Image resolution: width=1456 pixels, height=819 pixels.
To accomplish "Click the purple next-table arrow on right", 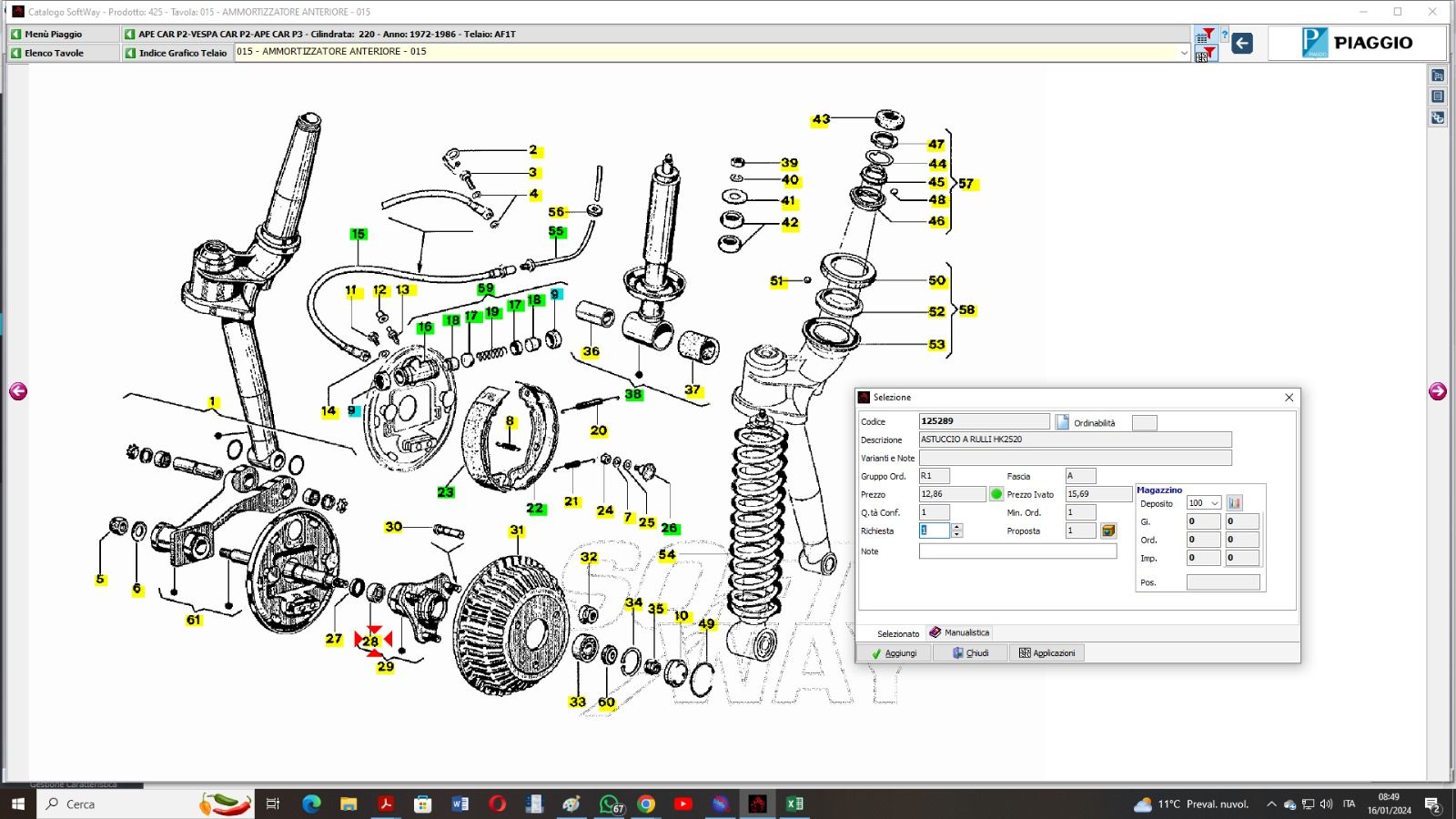I will (1438, 391).
